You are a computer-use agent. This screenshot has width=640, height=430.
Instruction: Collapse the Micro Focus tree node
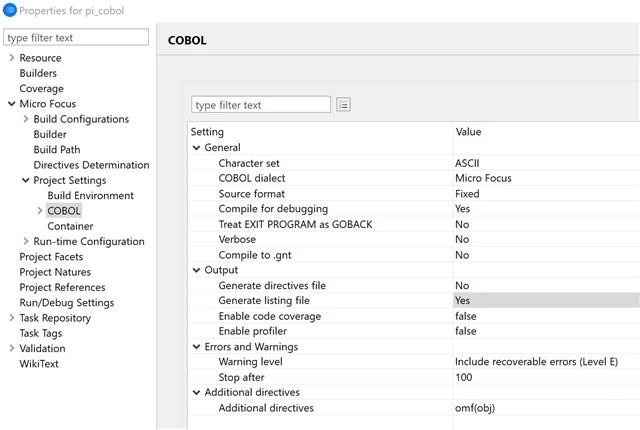click(11, 104)
